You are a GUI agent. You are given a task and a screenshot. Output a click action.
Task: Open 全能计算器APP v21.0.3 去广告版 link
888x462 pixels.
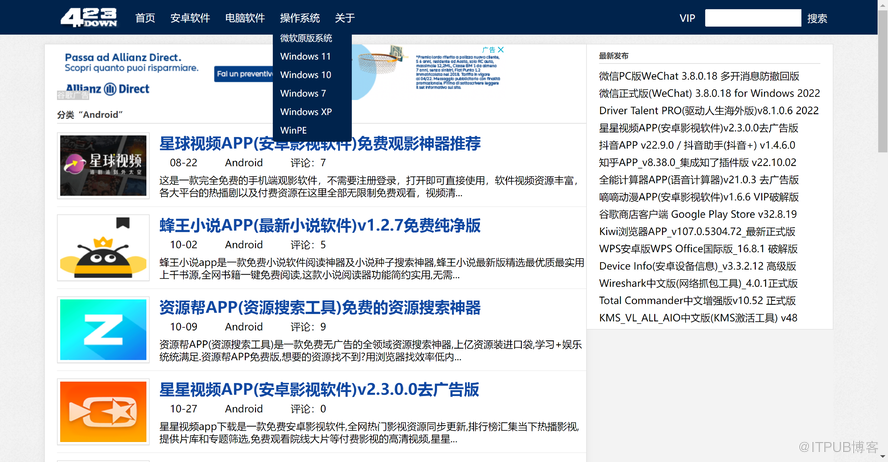click(x=698, y=179)
